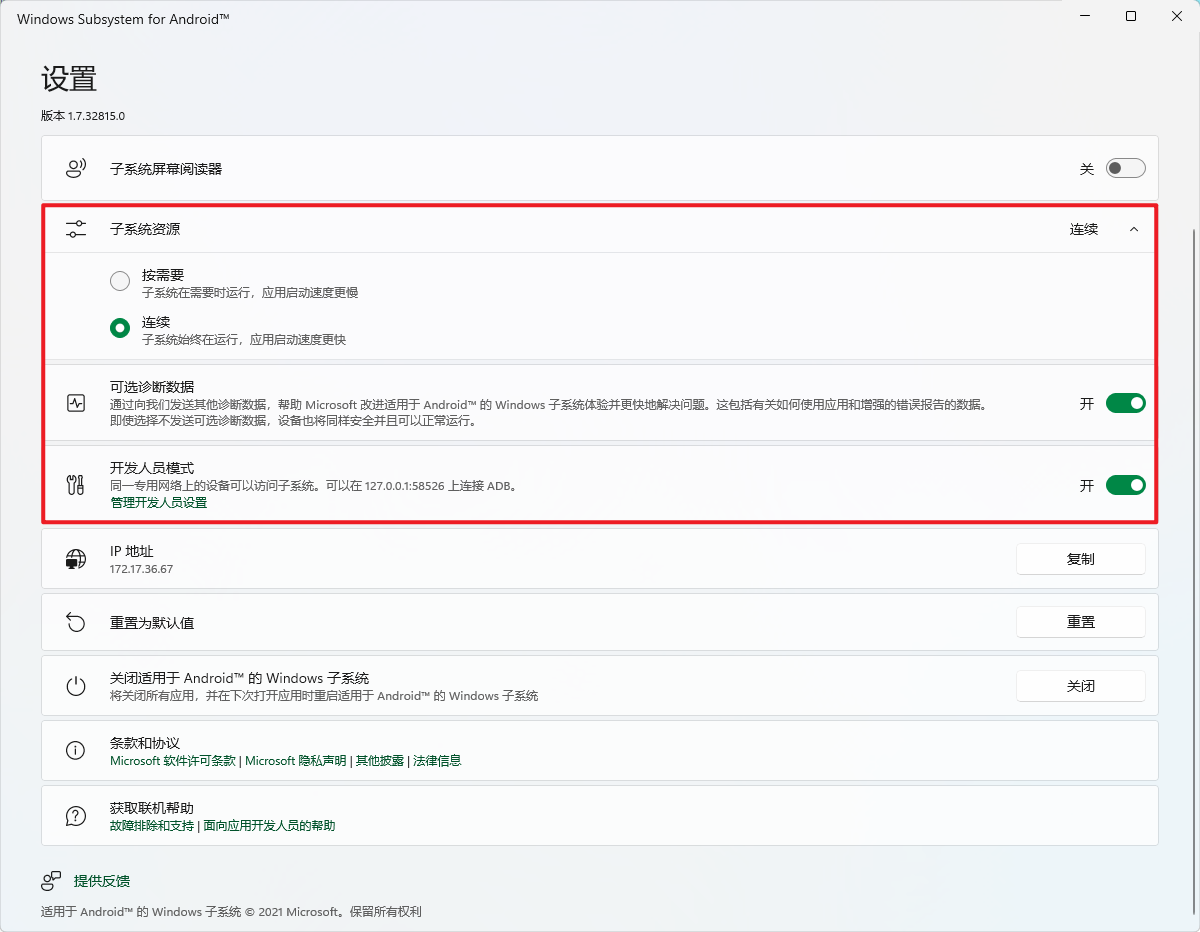Viewport: 1200px width, 932px height.
Task: Click the version text 版本 1.7.32815.0
Action: click(83, 116)
